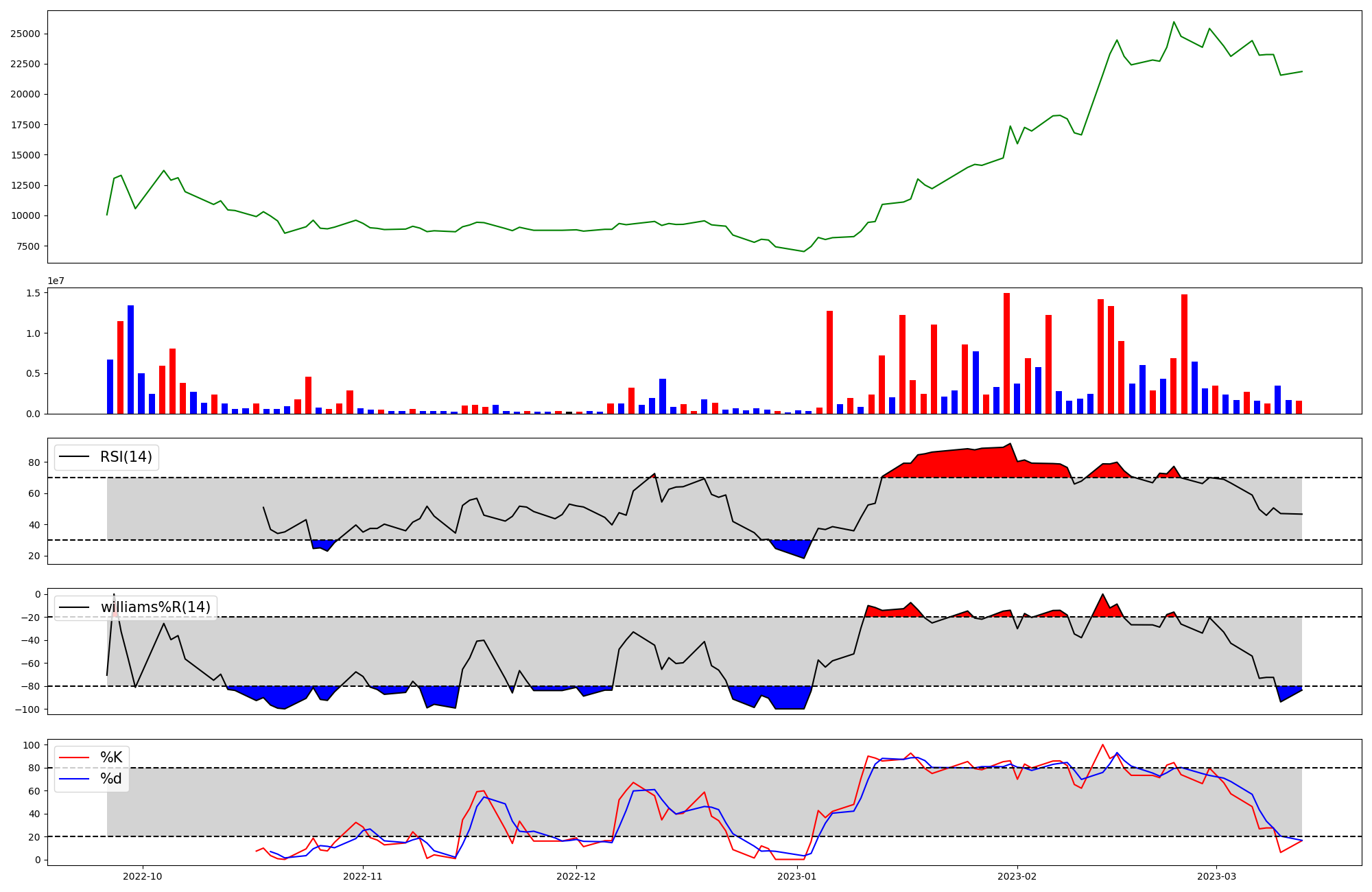Click the blue line swatch beside %d
This screenshot has height=892, width=1372.
pyautogui.click(x=74, y=779)
